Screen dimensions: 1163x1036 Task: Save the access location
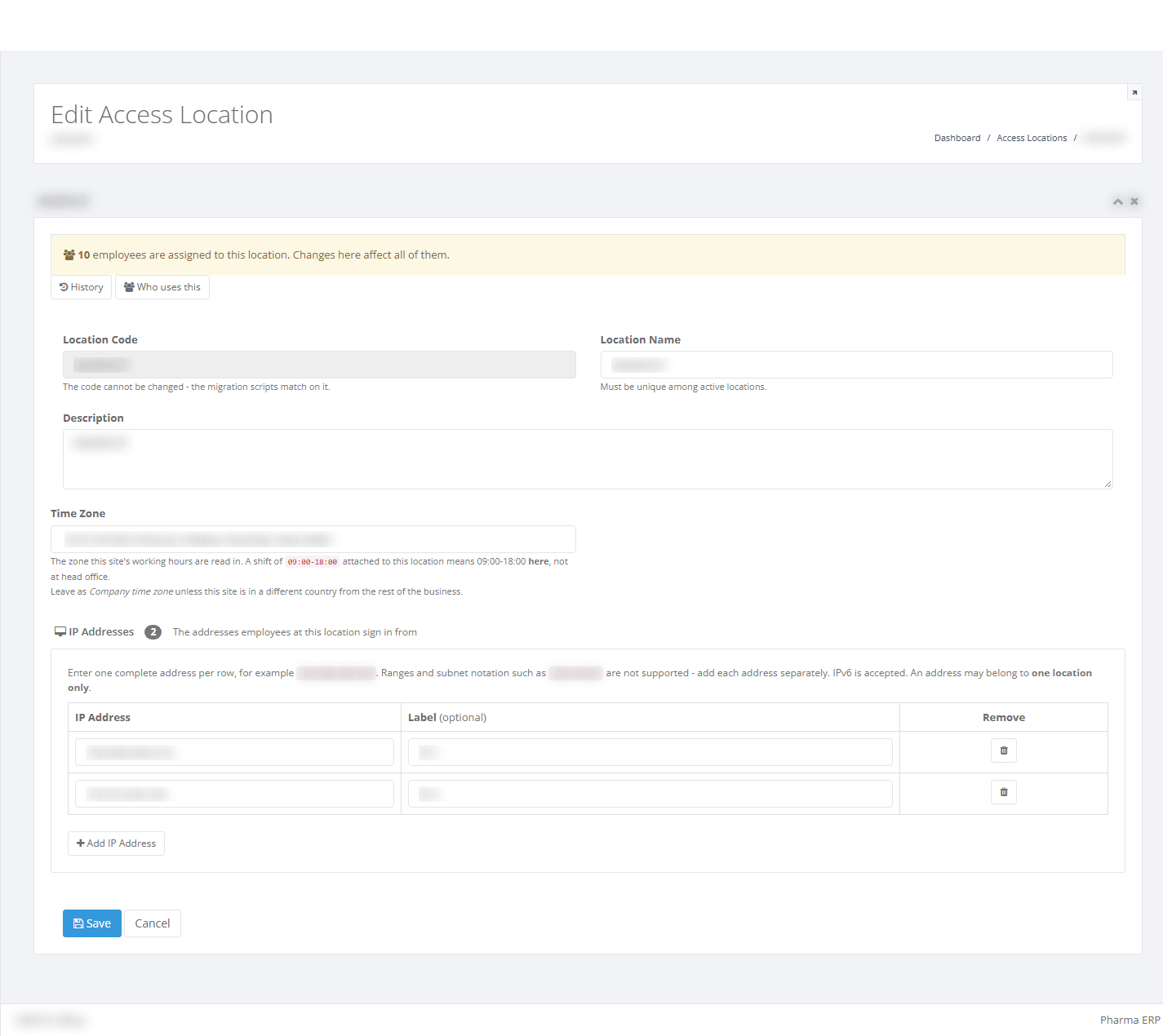[x=92, y=923]
